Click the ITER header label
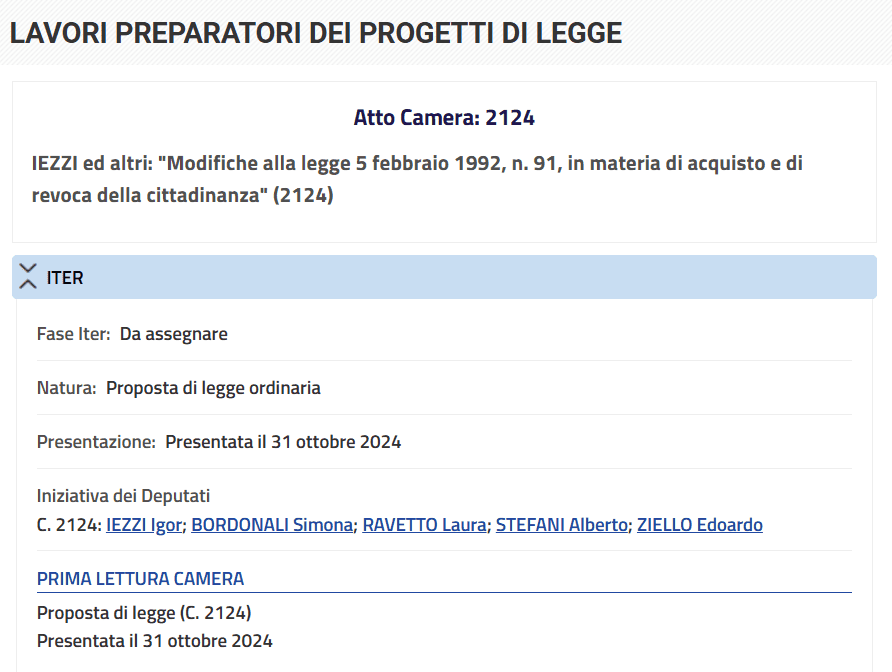The image size is (892, 672). [x=65, y=278]
